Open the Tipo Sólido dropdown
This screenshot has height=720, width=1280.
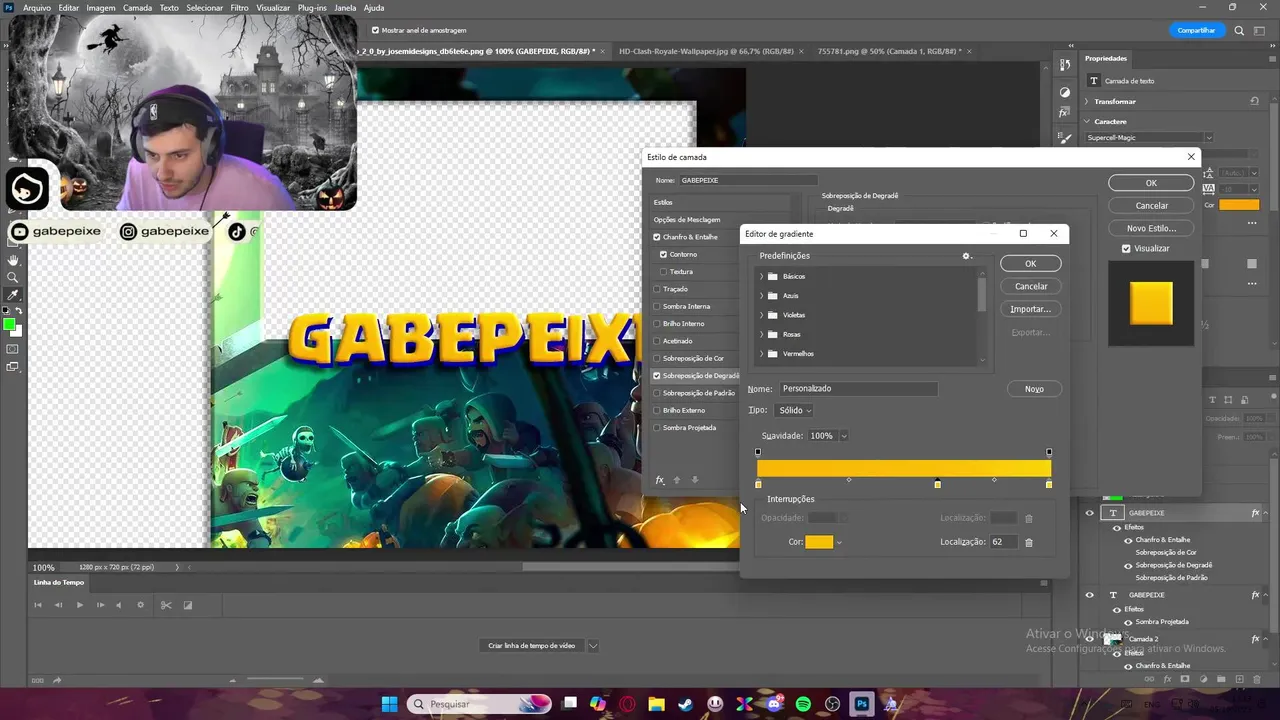(x=794, y=410)
